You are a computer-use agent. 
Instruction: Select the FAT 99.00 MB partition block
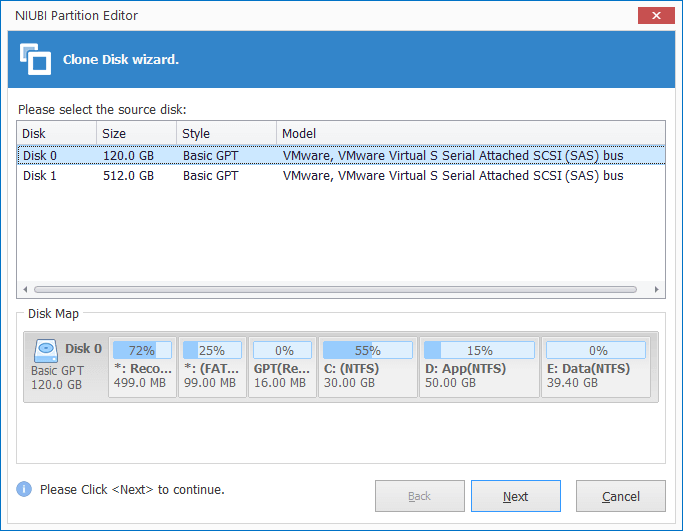[x=213, y=367]
